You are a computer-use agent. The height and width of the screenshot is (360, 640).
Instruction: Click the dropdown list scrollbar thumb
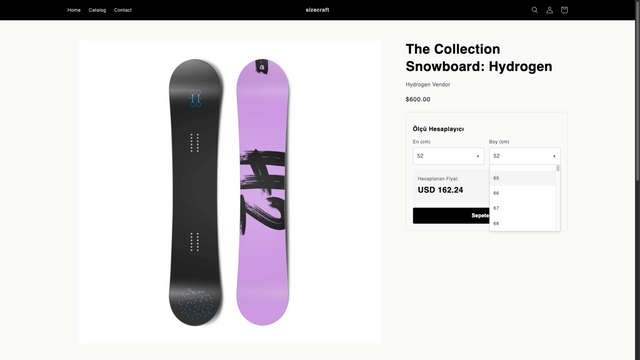[558, 168]
